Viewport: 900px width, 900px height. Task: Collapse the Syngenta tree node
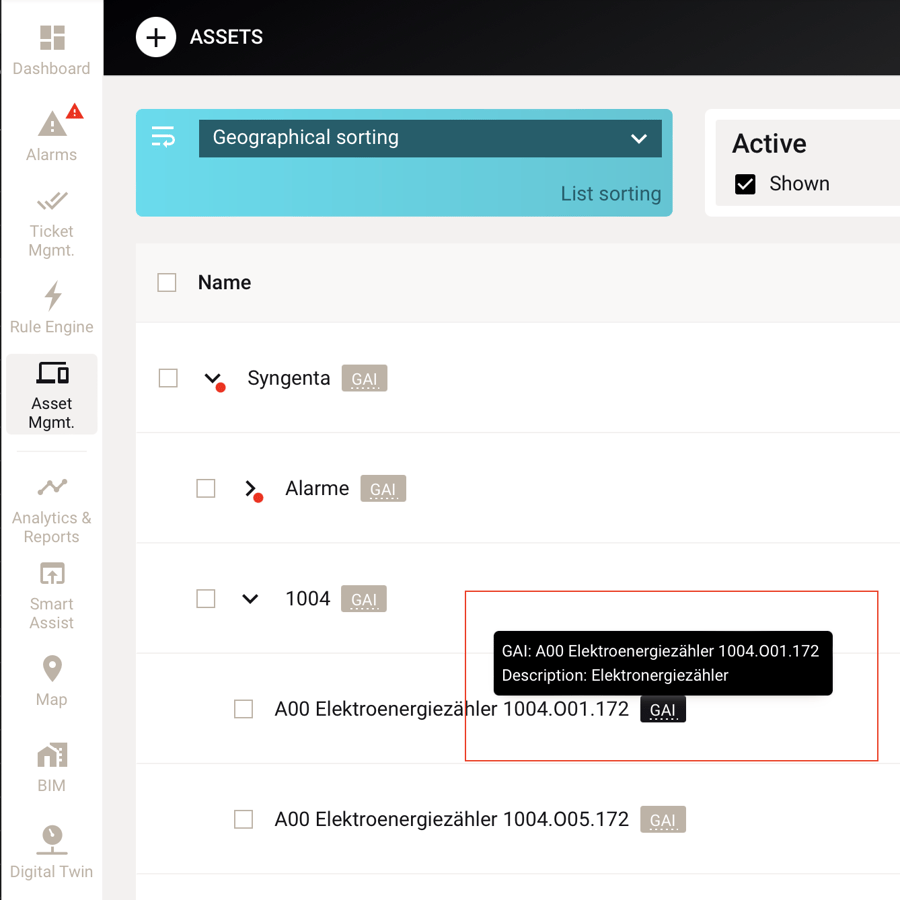pos(213,378)
